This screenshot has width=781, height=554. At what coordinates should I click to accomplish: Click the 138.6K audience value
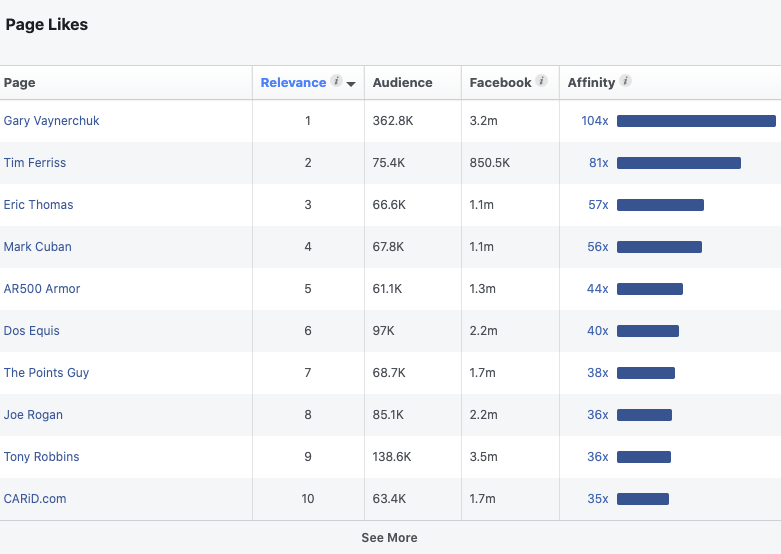coord(392,457)
